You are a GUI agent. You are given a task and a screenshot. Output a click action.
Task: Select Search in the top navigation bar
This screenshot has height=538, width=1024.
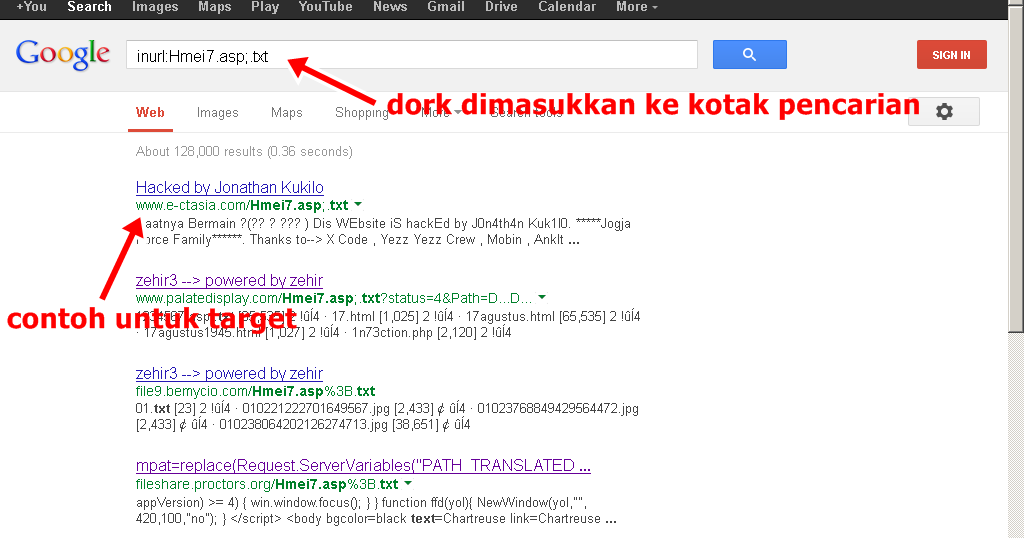pyautogui.click(x=89, y=7)
